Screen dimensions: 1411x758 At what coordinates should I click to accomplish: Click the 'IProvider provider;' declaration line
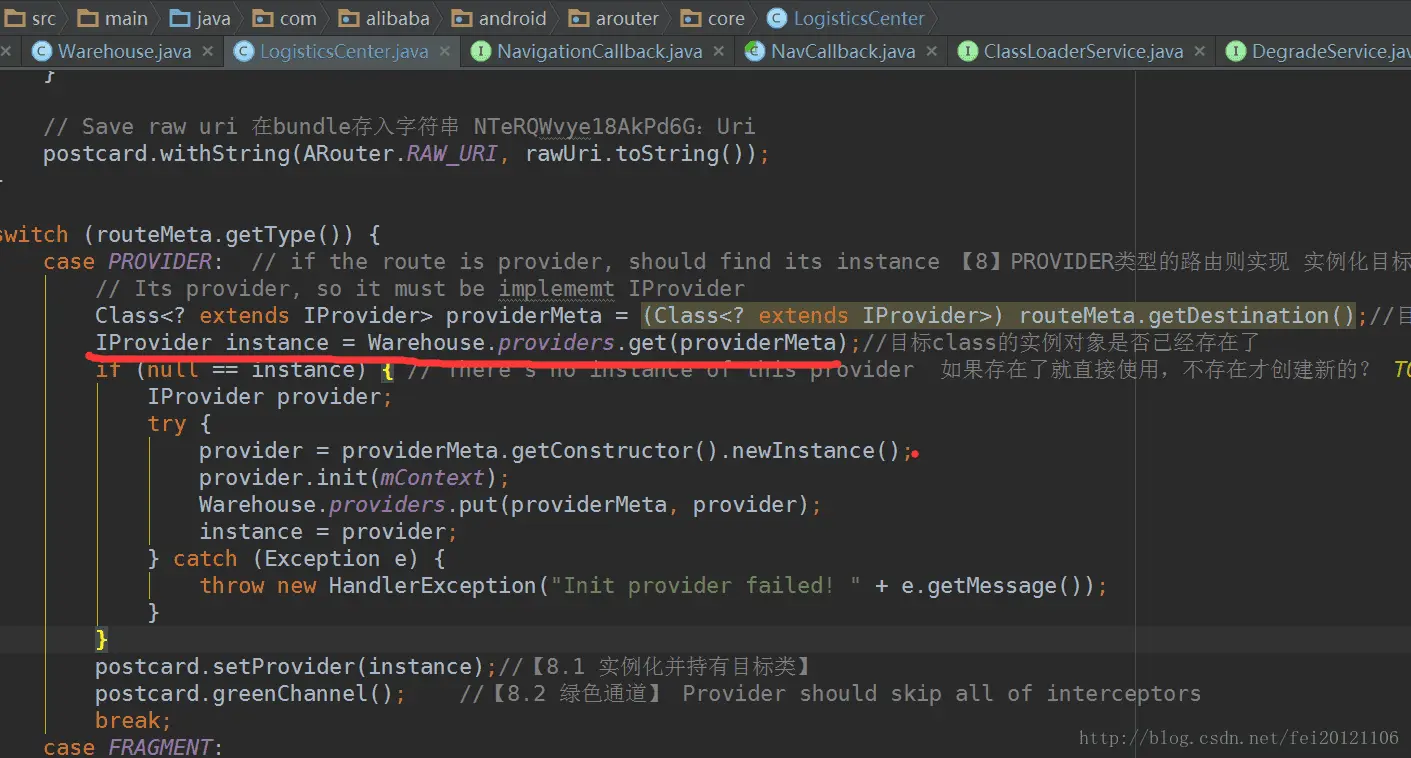(270, 397)
